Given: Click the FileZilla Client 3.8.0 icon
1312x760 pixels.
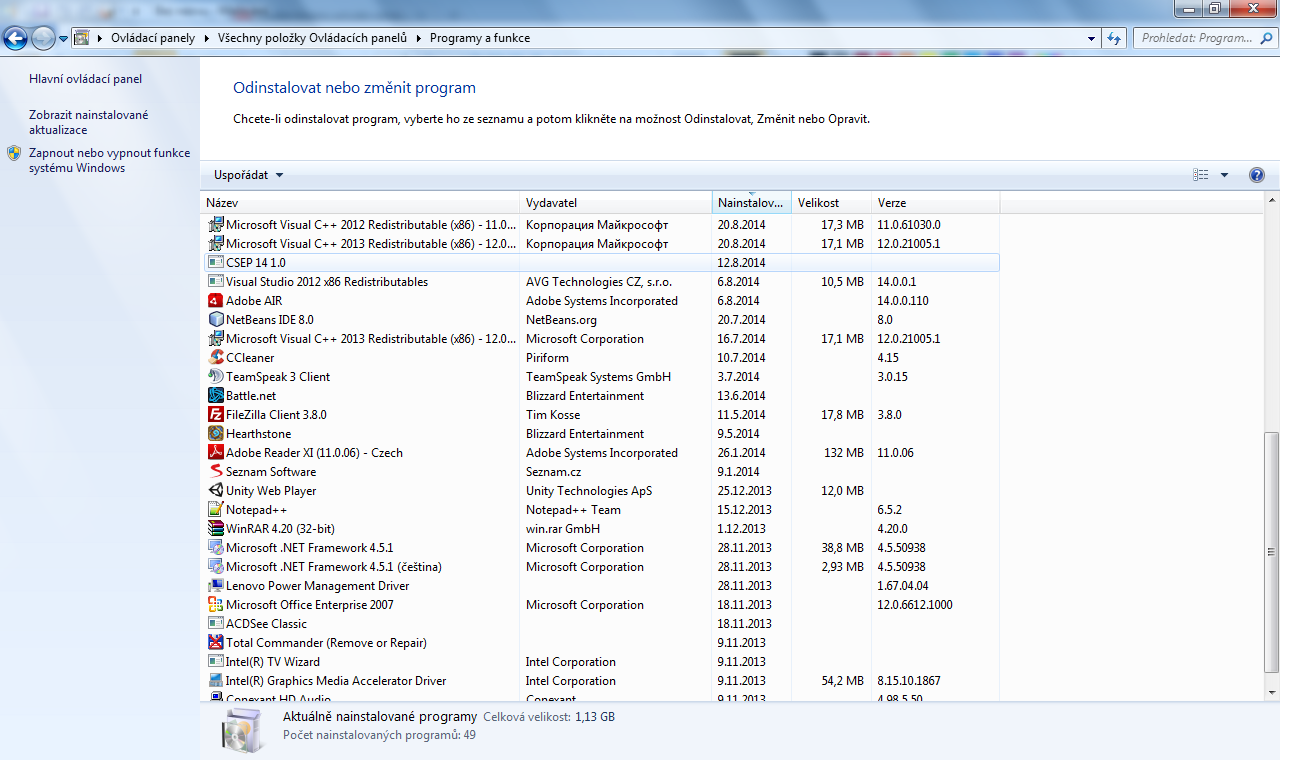Looking at the screenshot, I should pyautogui.click(x=215, y=415).
